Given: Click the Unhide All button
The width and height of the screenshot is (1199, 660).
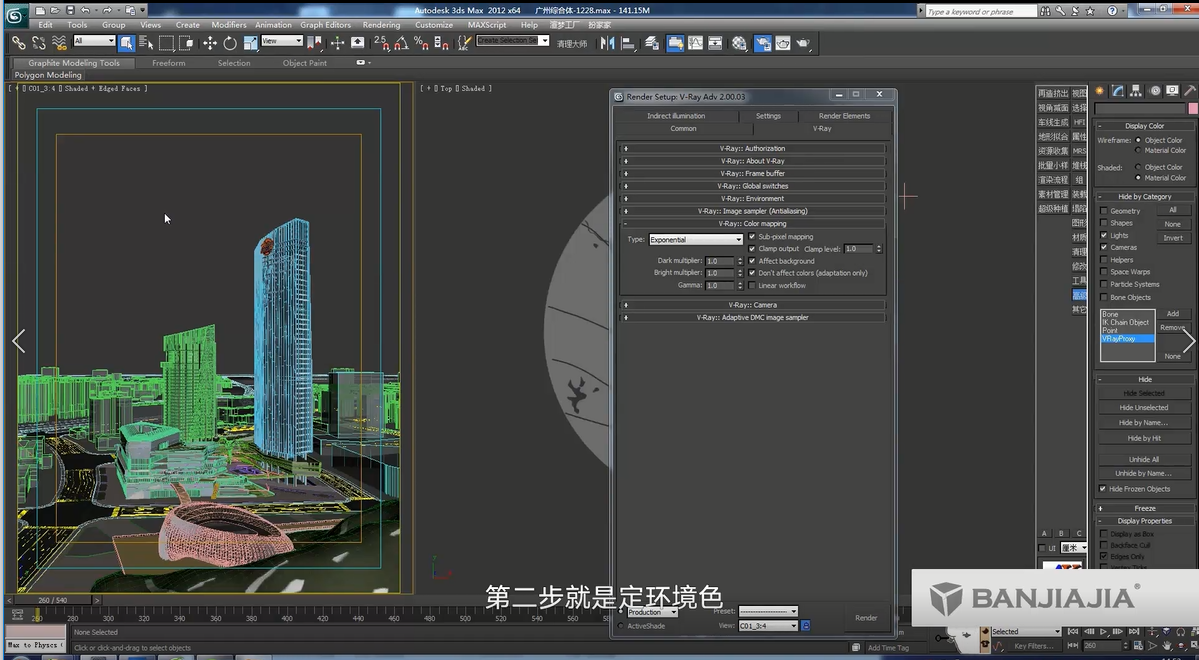Looking at the screenshot, I should point(1143,460).
